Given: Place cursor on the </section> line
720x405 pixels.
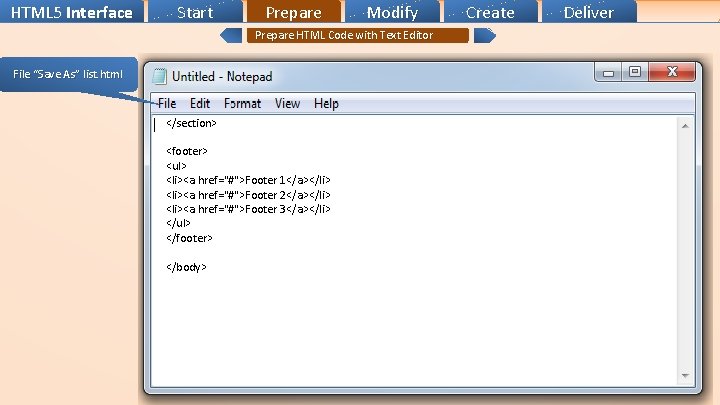Looking at the screenshot, I should (191, 123).
